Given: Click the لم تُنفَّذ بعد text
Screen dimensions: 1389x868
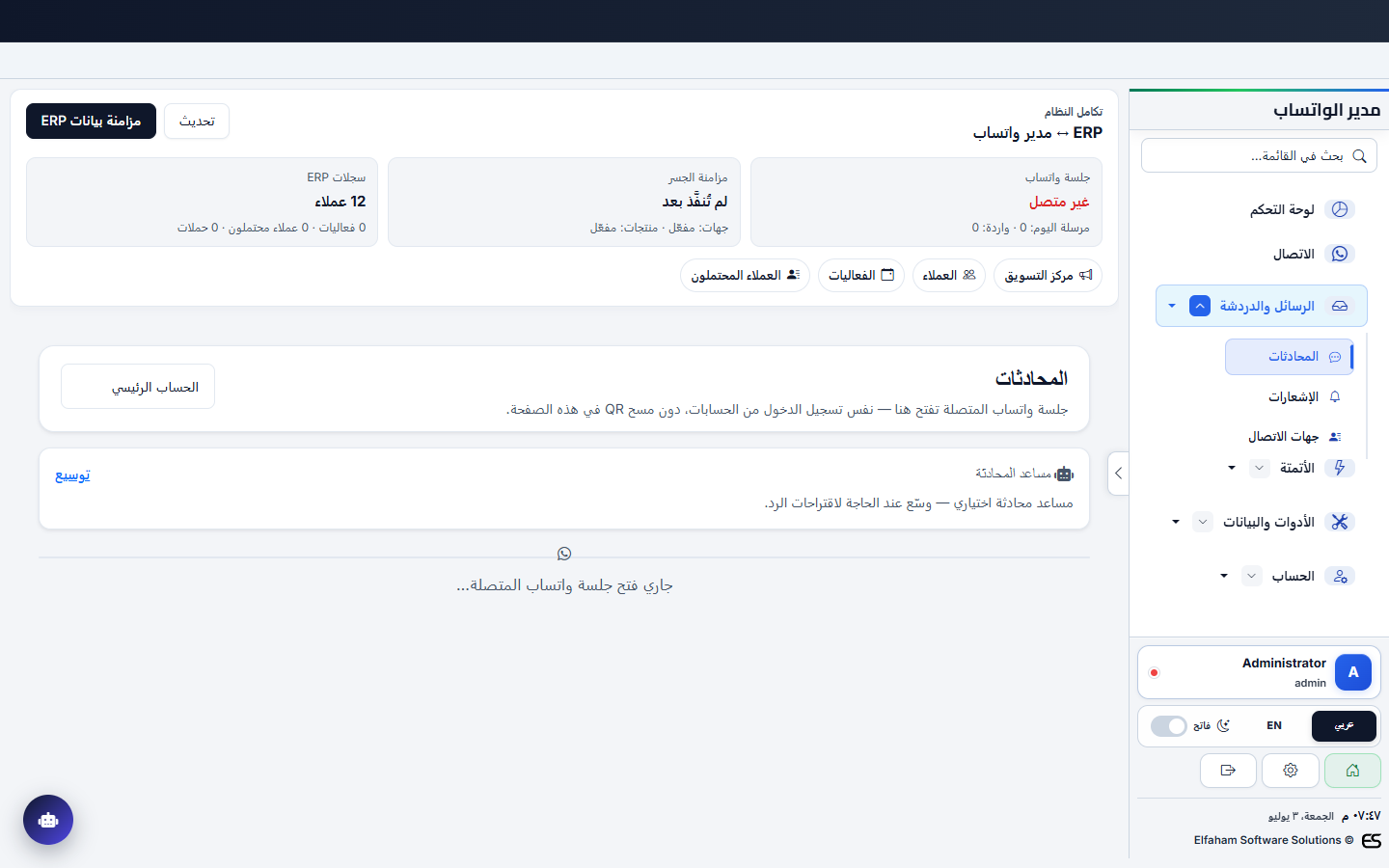Looking at the screenshot, I should click(x=694, y=201).
